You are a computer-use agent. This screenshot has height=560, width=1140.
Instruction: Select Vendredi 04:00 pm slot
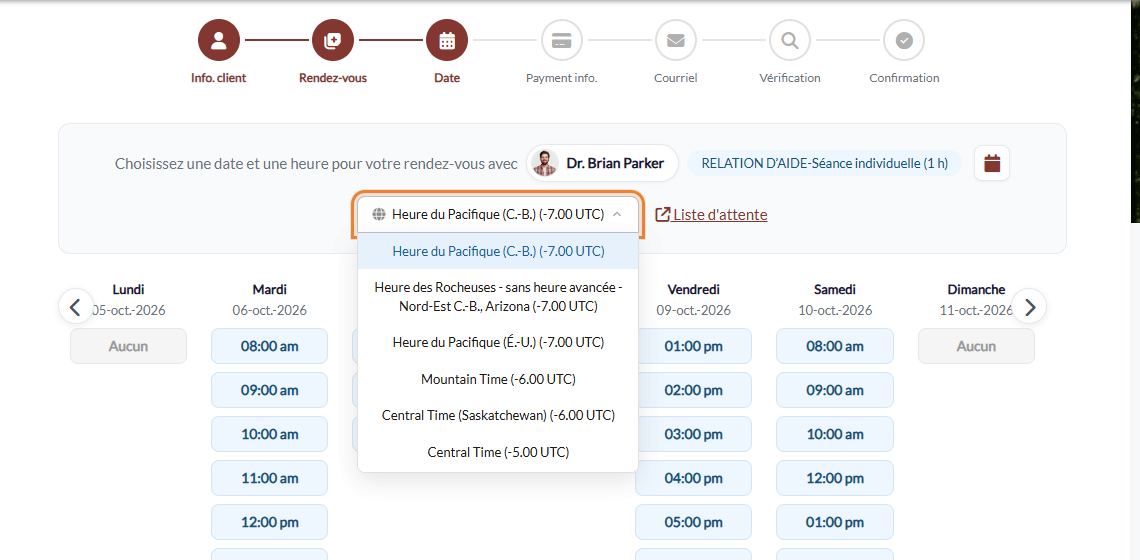[694, 479]
